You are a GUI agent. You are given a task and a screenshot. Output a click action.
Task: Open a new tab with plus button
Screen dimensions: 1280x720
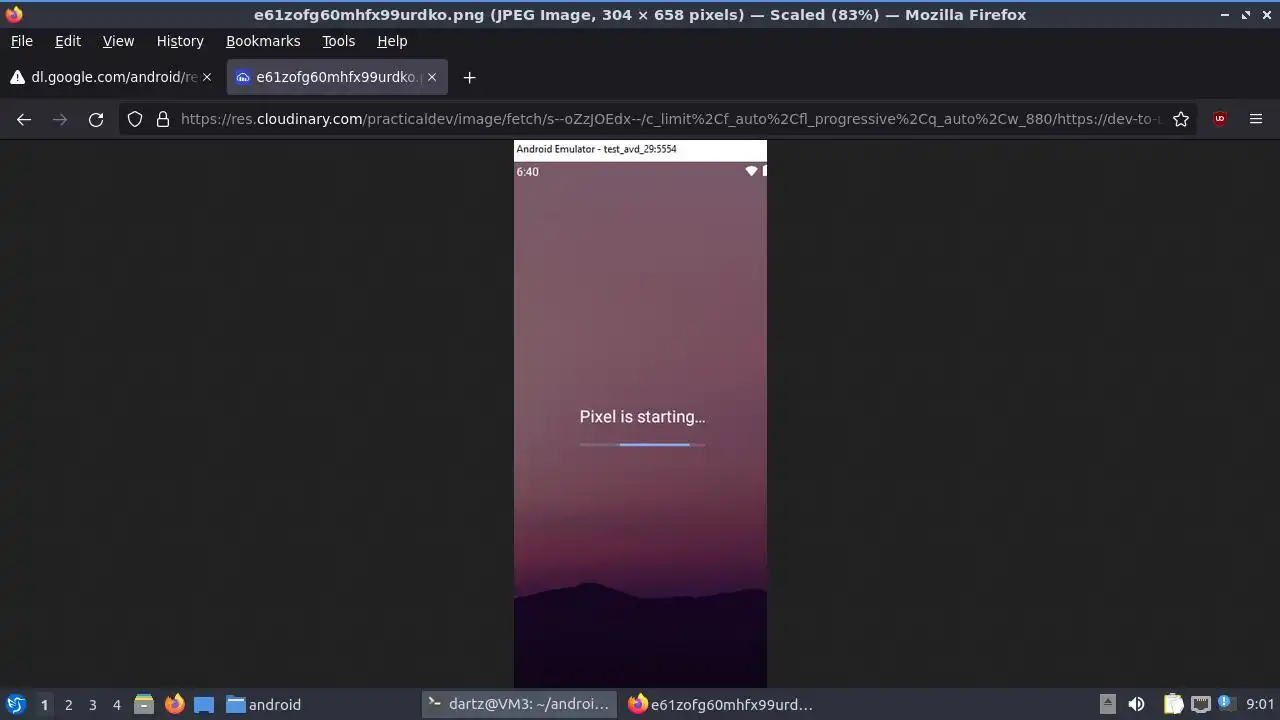point(469,77)
